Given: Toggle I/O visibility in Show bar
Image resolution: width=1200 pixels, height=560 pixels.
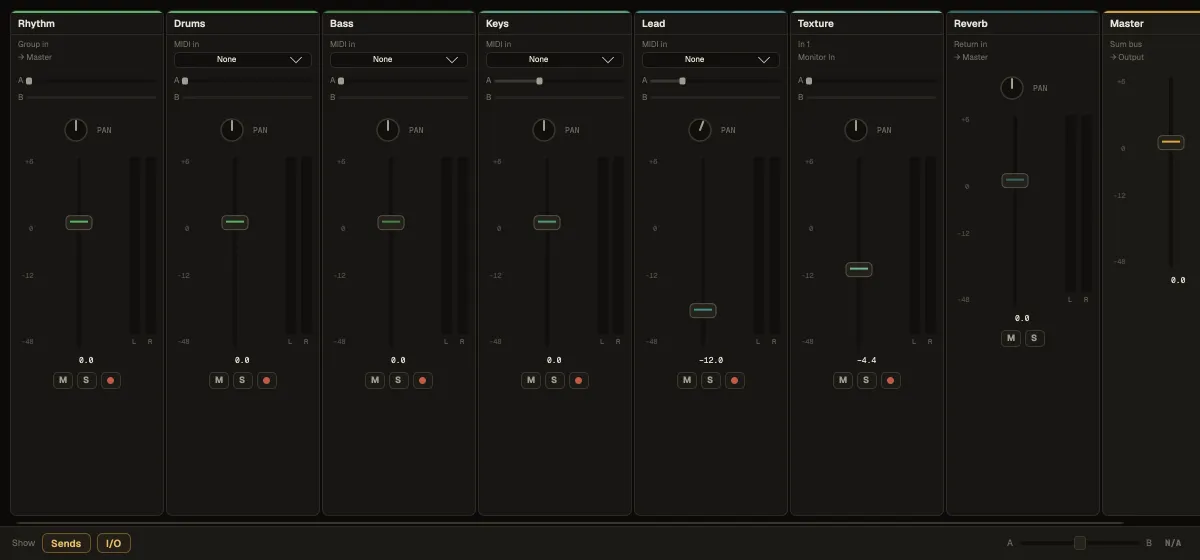Looking at the screenshot, I should 114,543.
